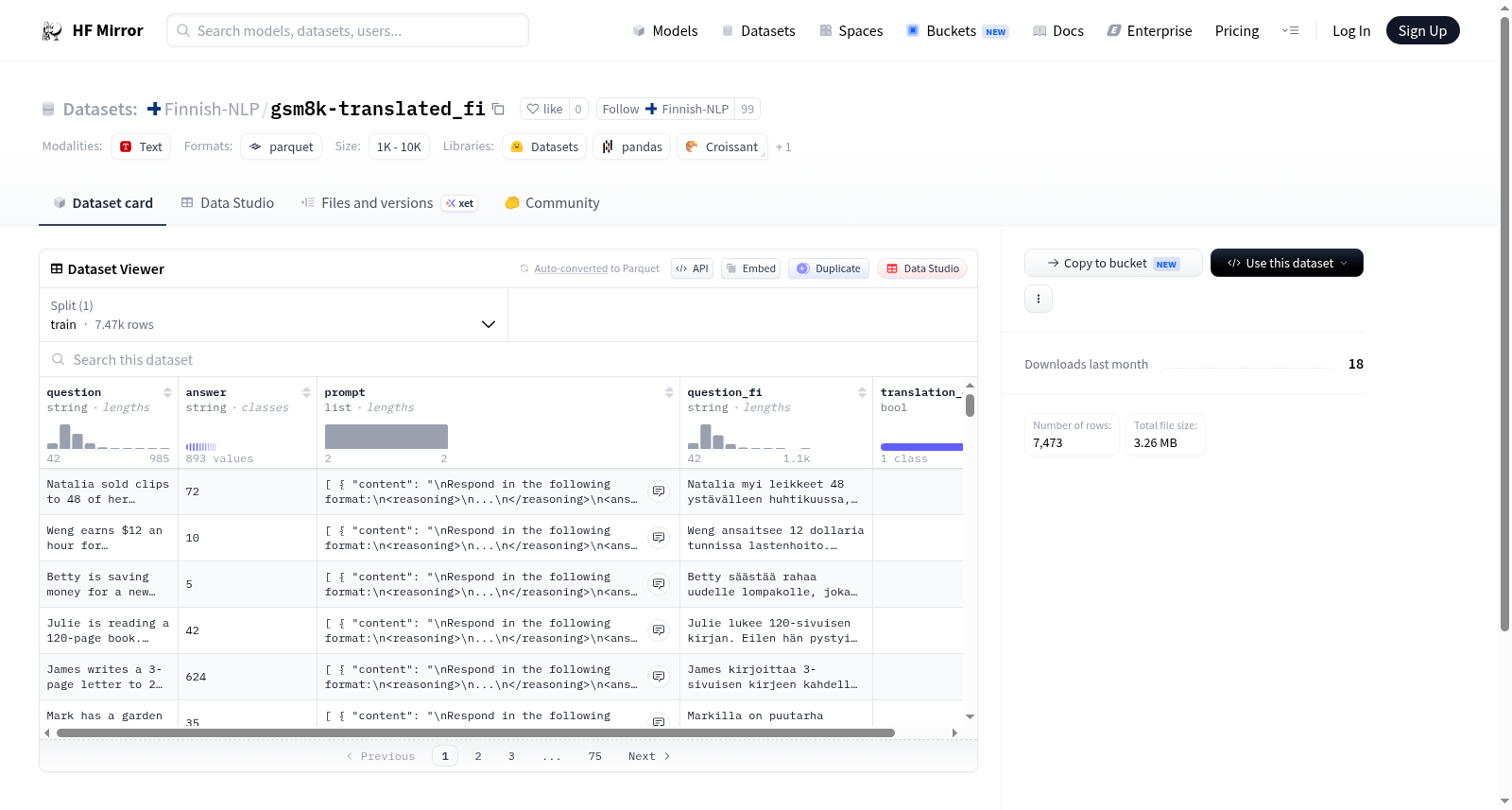1512x810 pixels.
Task: Open Spaces in the top navigation
Action: (x=851, y=31)
